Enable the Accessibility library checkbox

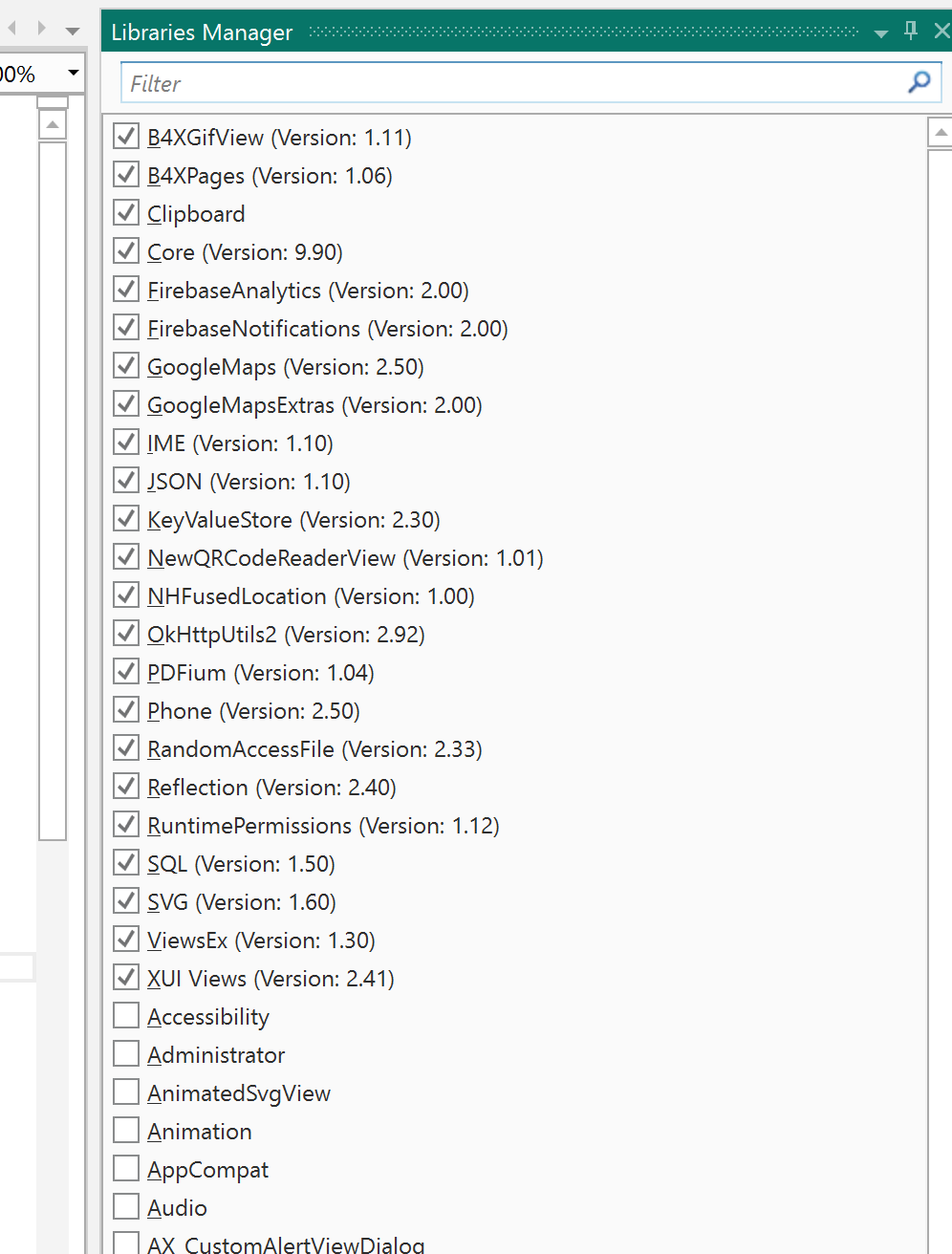[126, 1016]
